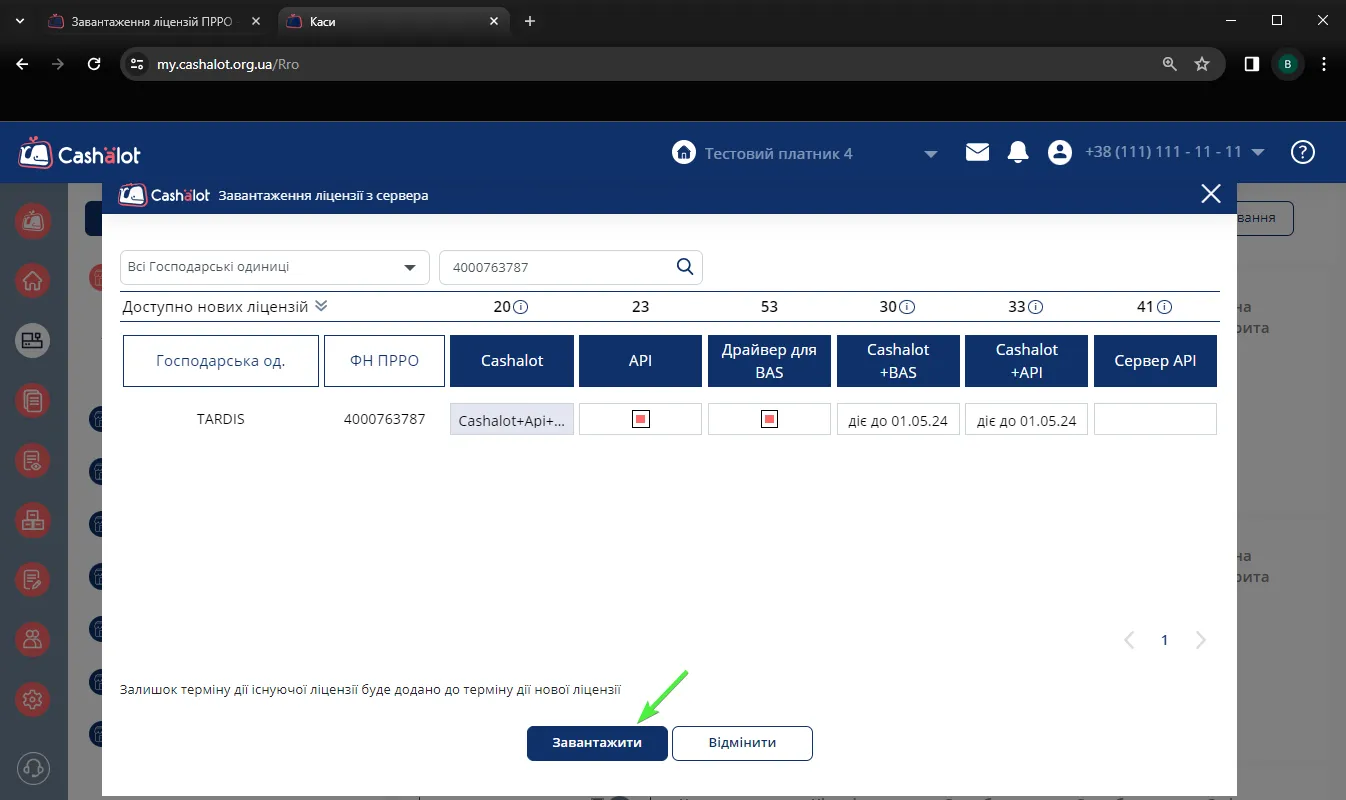Click the Завантажити button
The image size is (1346, 800).
597,743
